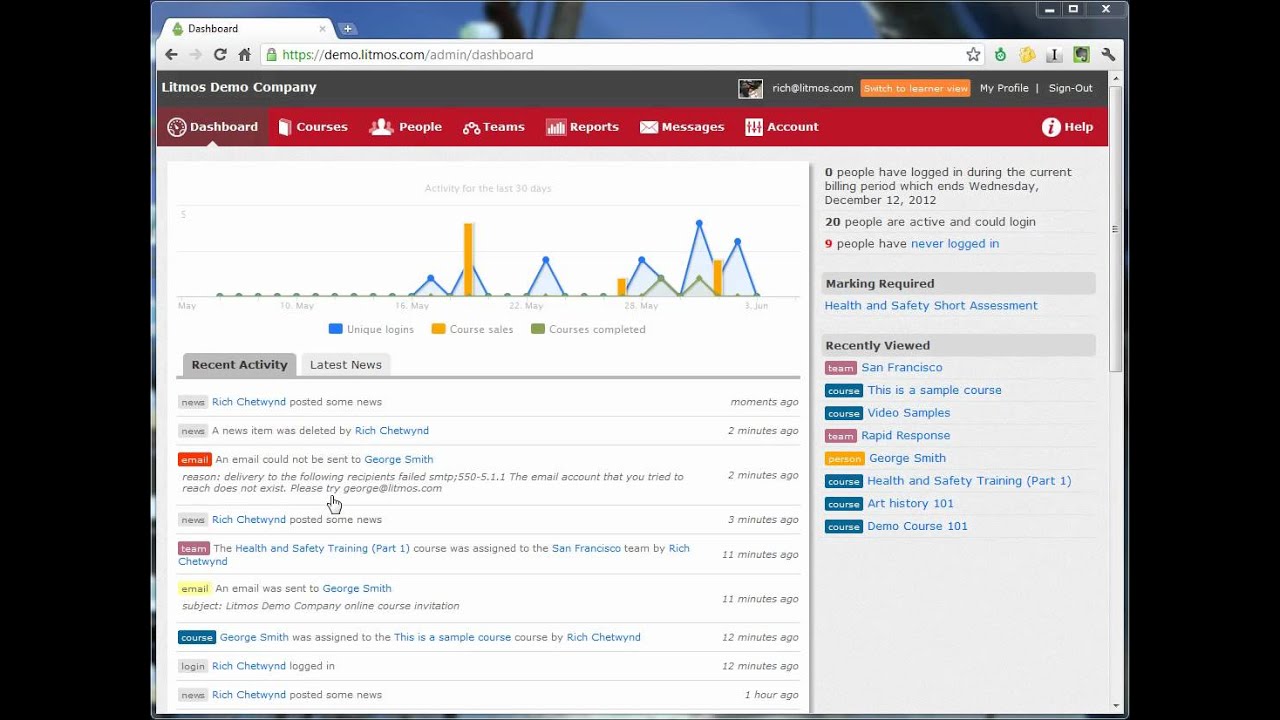Click the tall orange course sales bar
1280x720 pixels.
click(x=468, y=260)
